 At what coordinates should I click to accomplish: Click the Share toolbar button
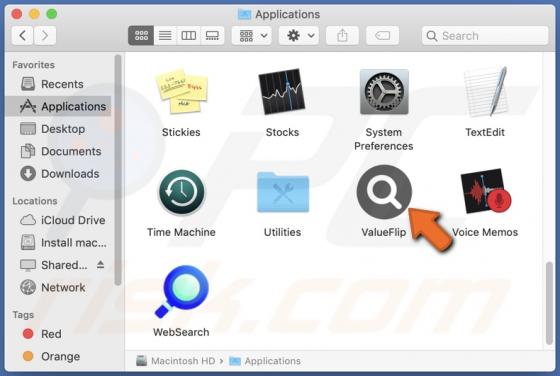[342, 35]
